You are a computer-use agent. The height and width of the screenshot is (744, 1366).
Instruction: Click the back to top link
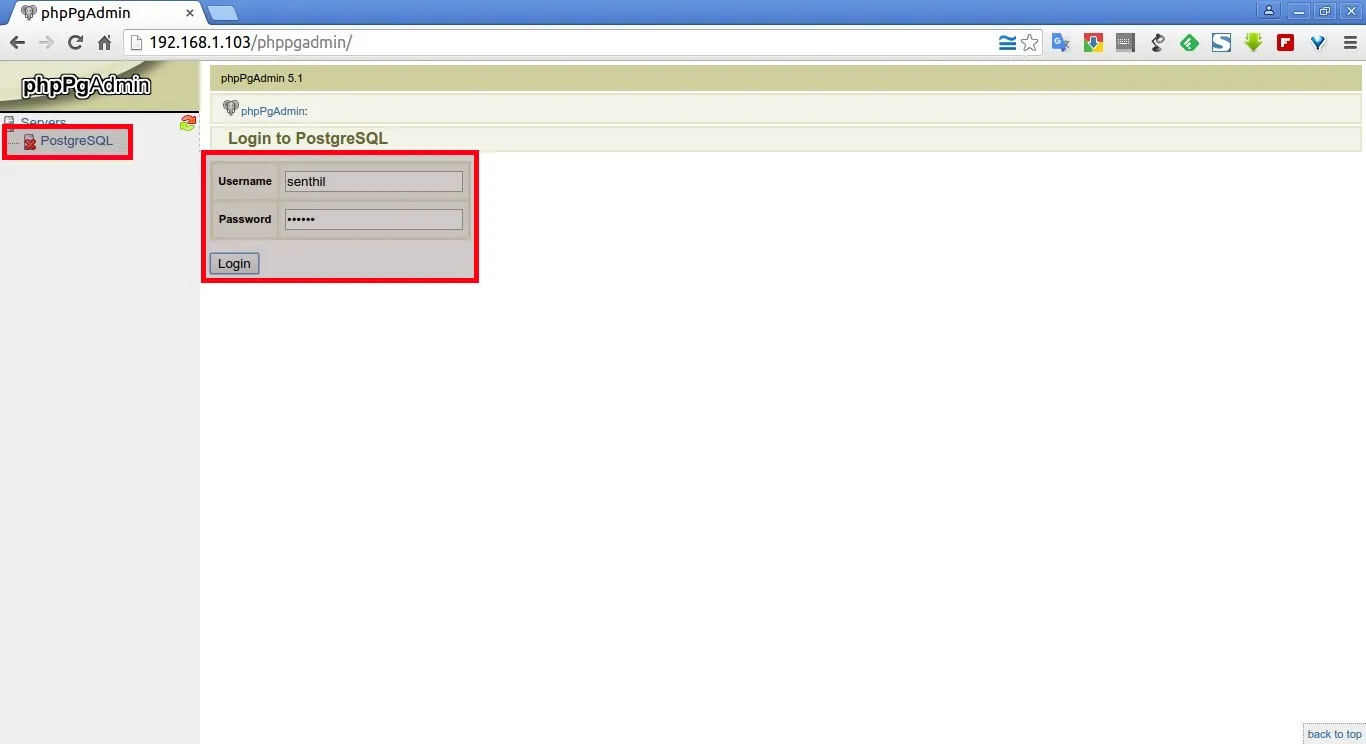click(x=1334, y=734)
